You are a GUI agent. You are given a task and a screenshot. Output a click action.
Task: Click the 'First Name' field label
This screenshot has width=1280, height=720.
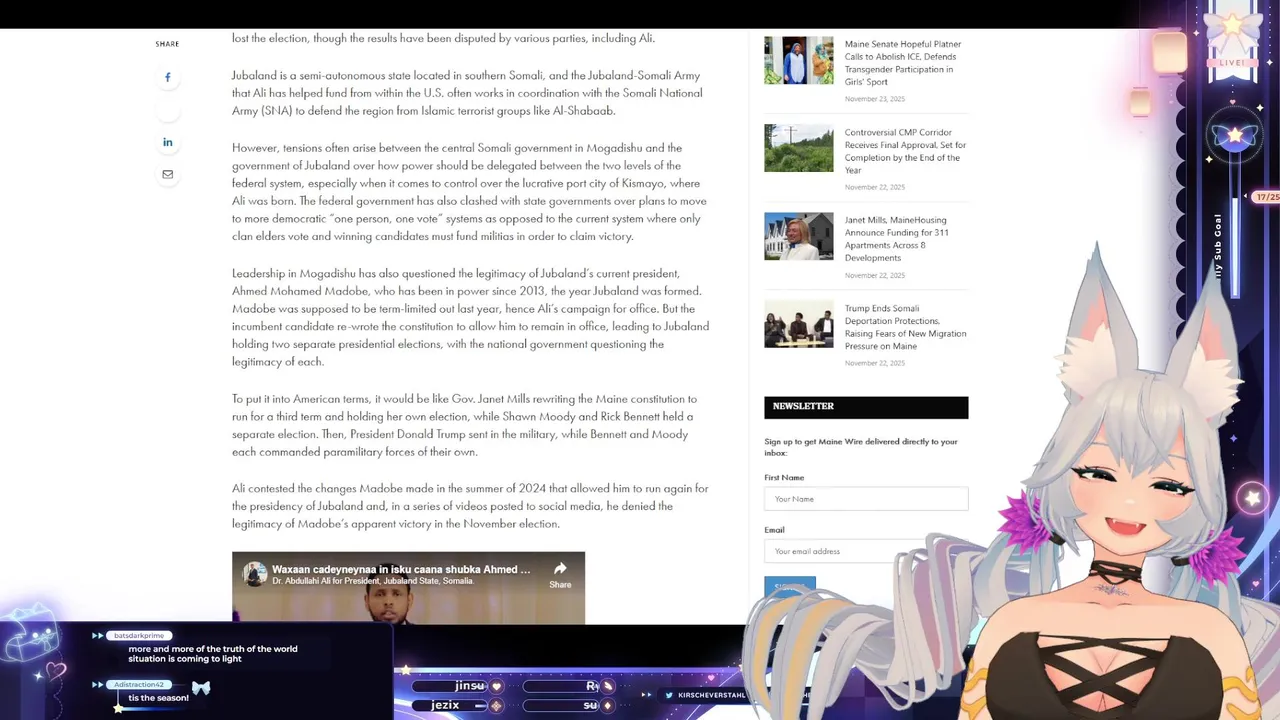point(784,478)
